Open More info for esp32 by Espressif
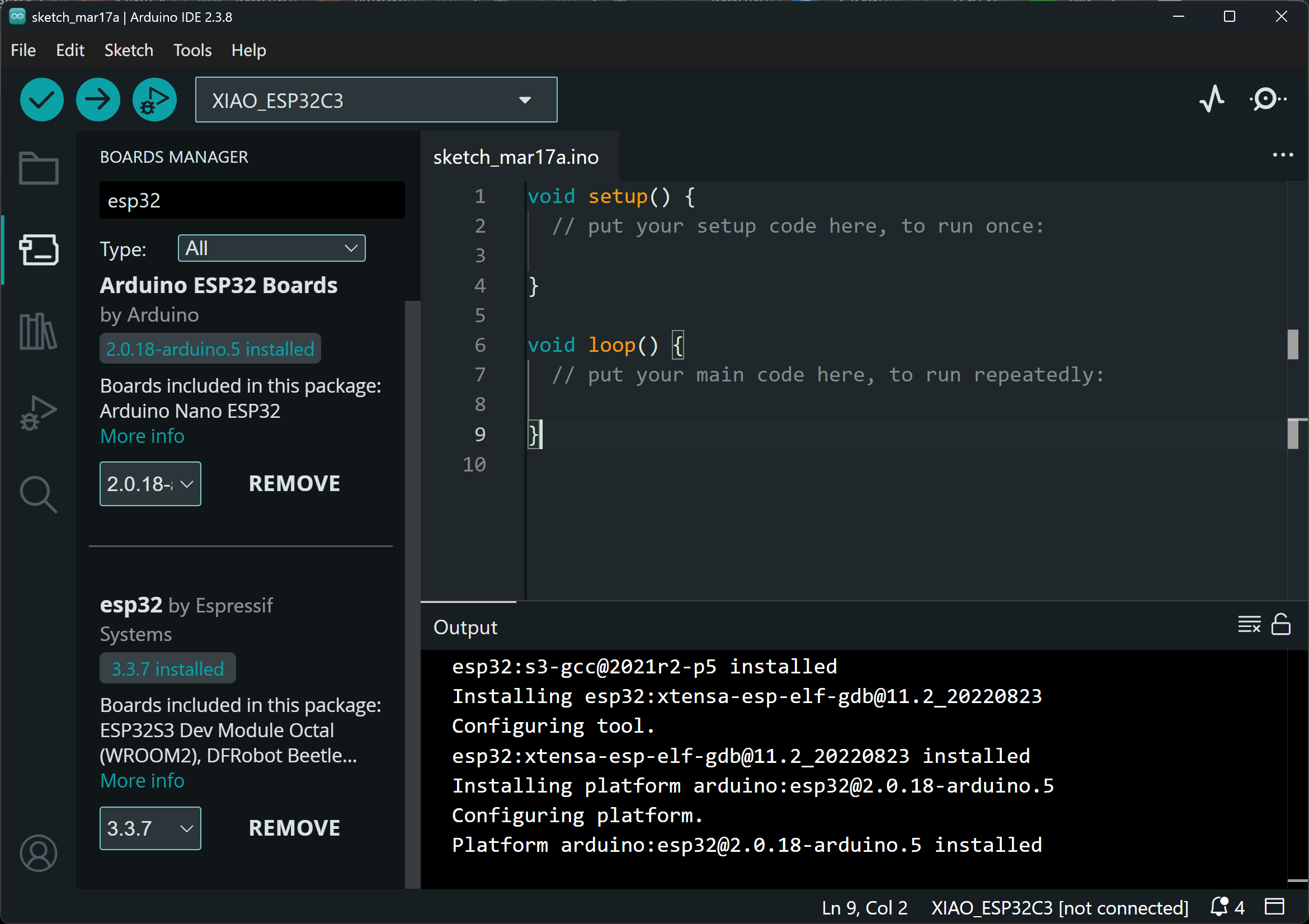 click(x=142, y=781)
